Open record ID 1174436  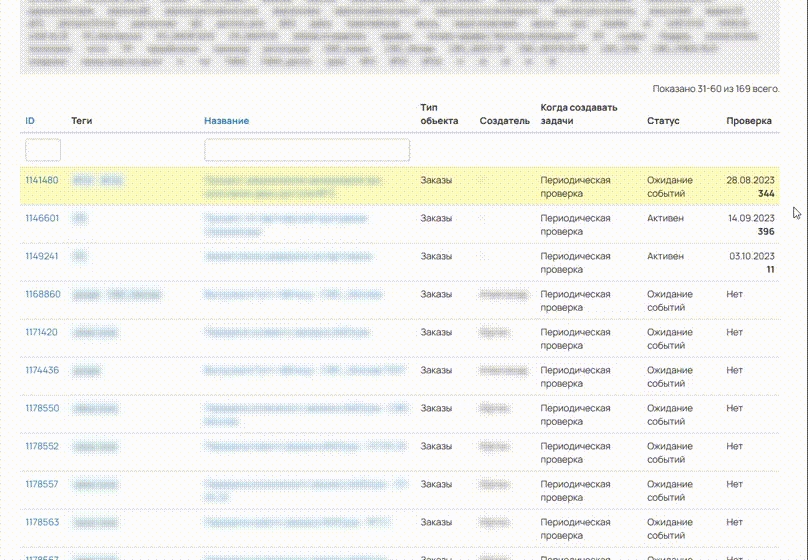click(42, 370)
